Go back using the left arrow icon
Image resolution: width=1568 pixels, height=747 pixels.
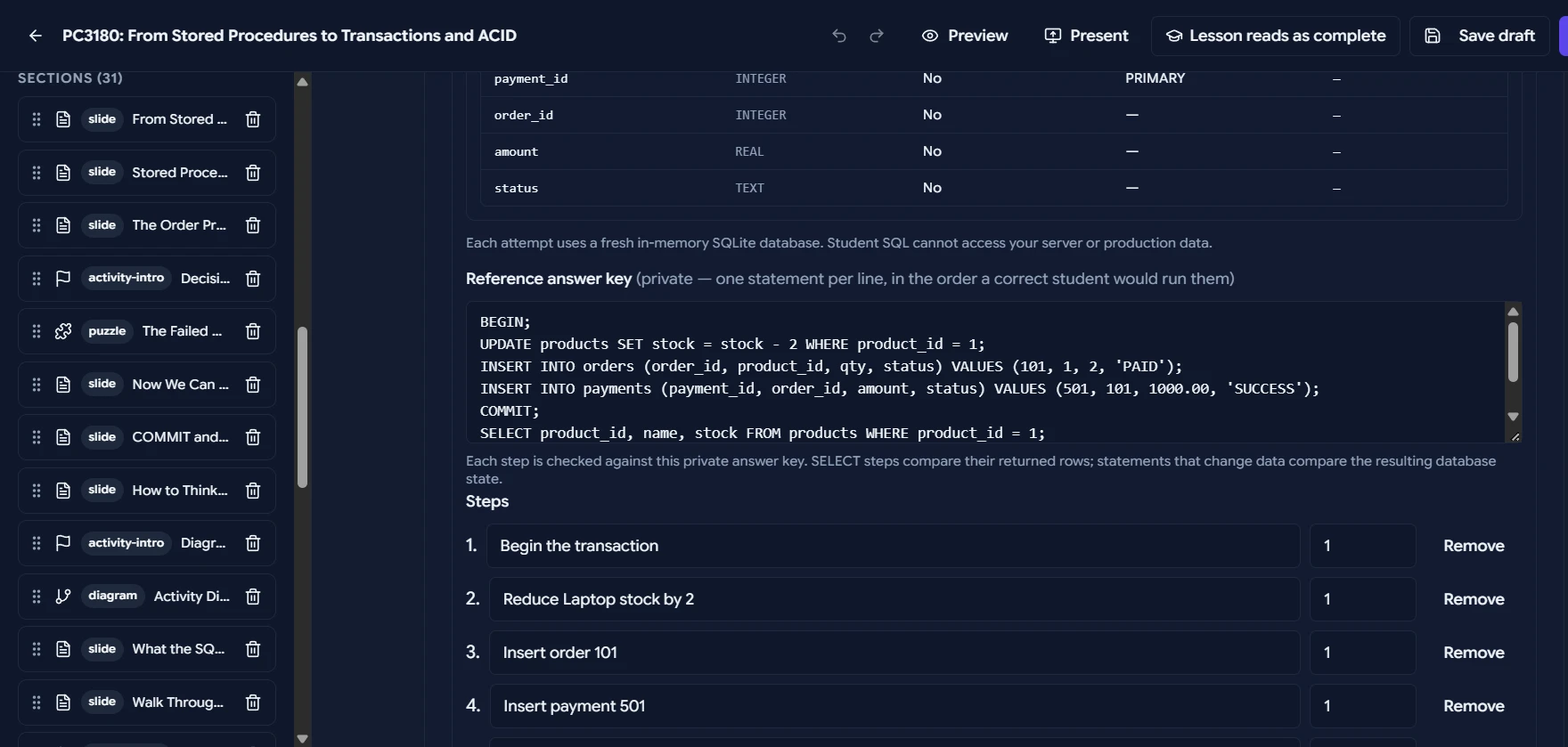click(35, 36)
